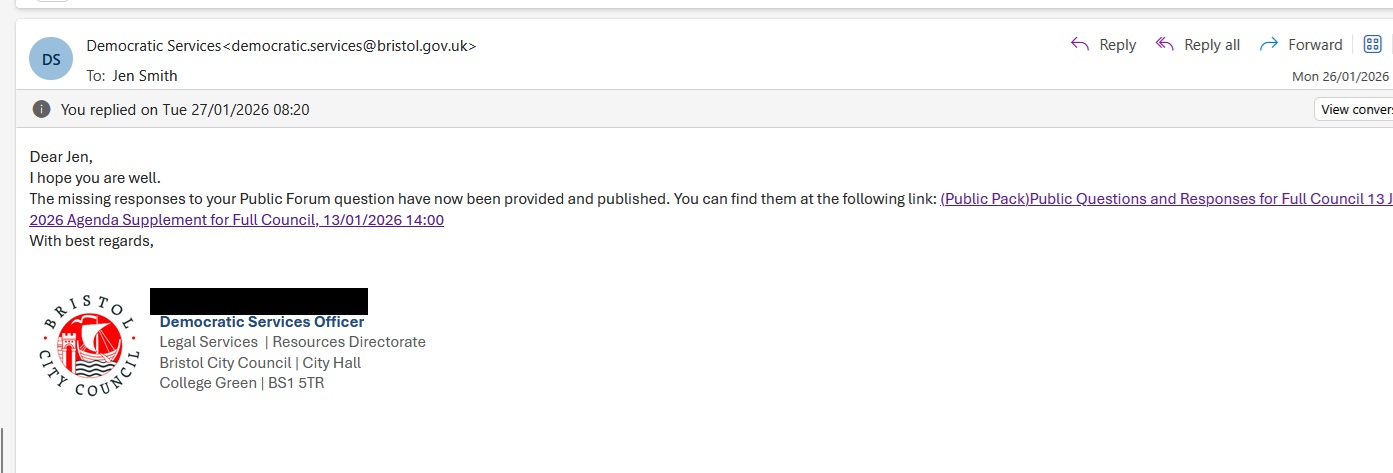
Task: Click the Reply all double-arrow icon
Action: click(x=1165, y=45)
